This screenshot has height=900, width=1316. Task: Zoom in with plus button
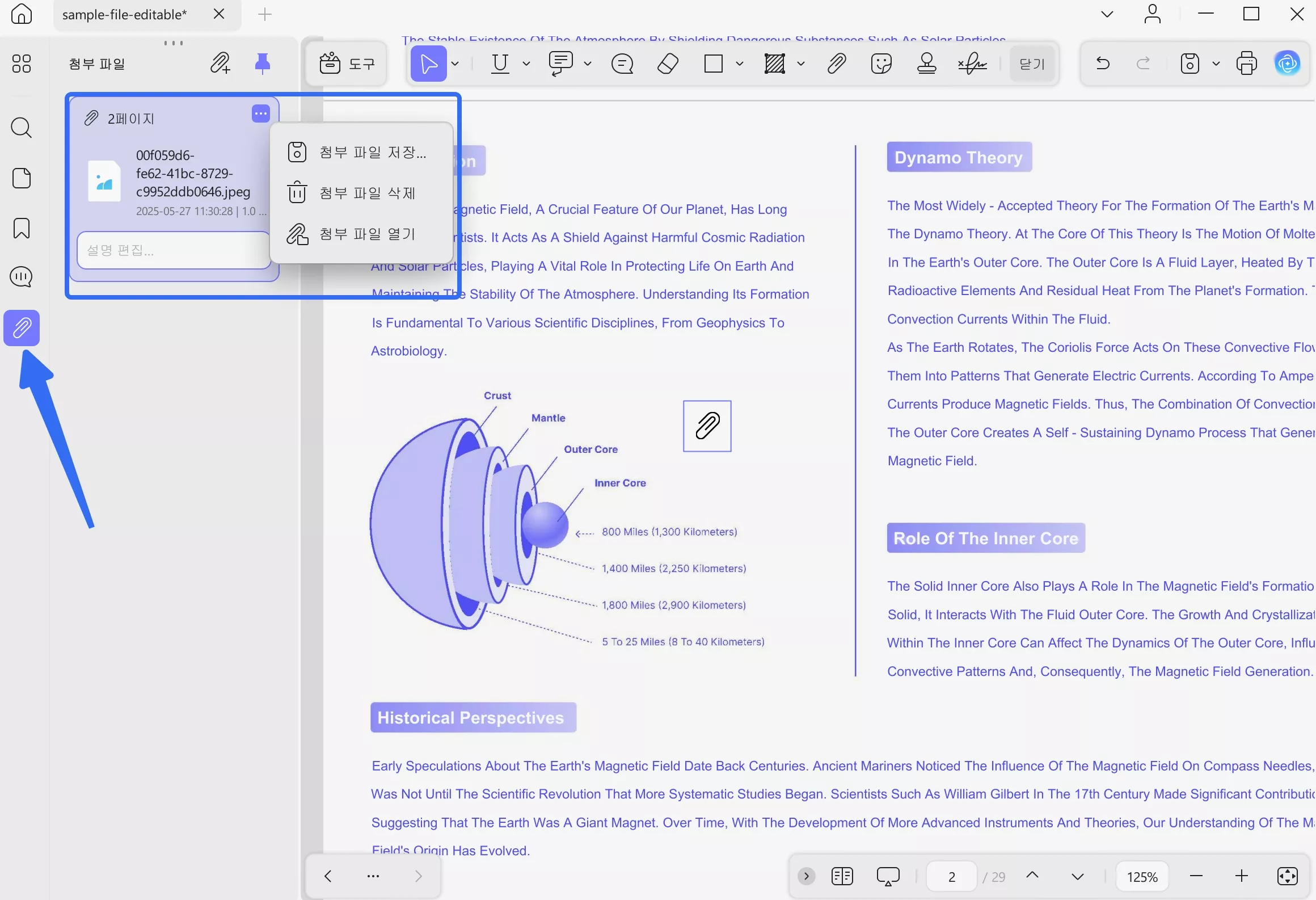(x=1242, y=876)
